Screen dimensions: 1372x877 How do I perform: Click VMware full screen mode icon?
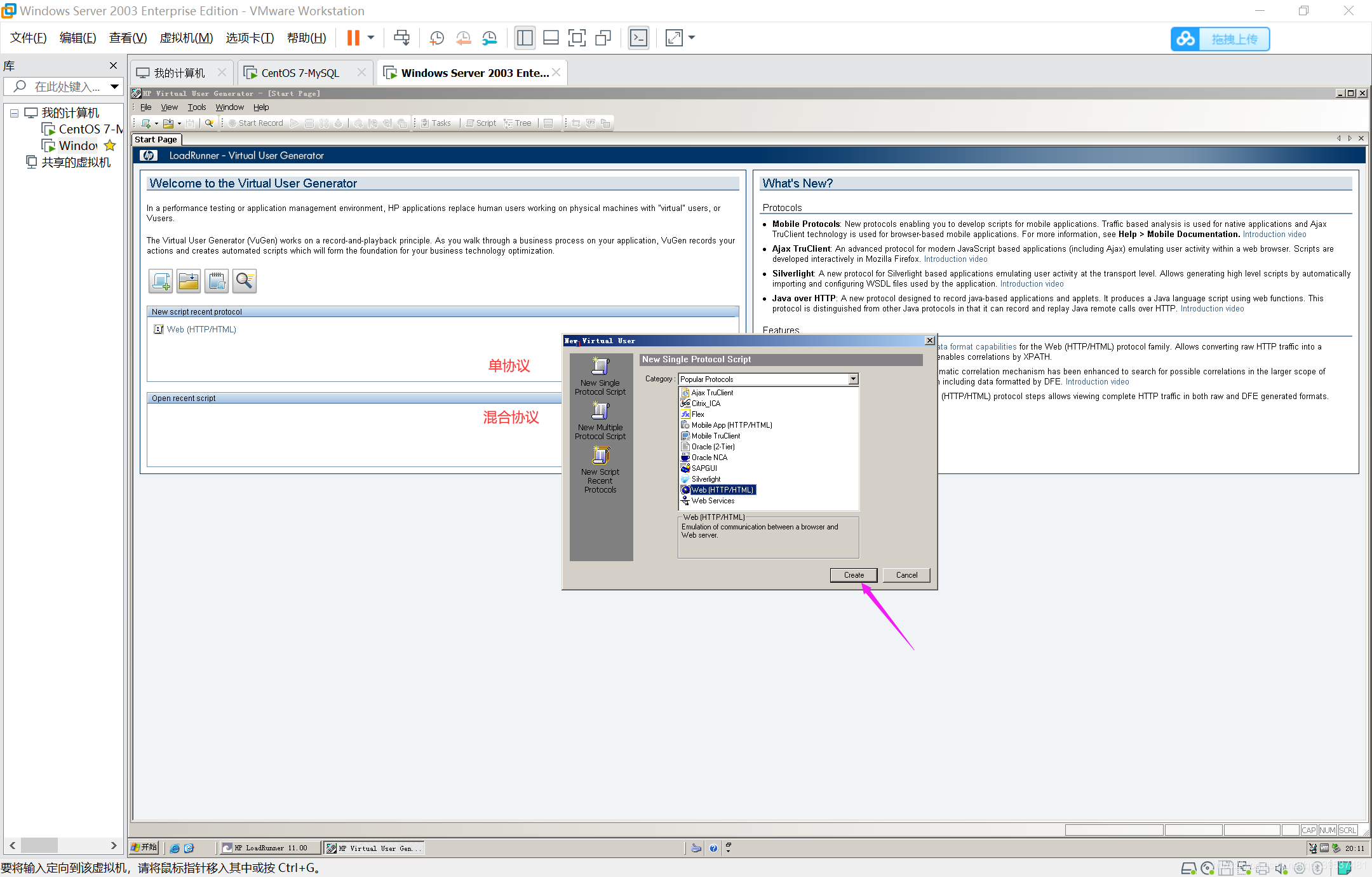point(577,38)
